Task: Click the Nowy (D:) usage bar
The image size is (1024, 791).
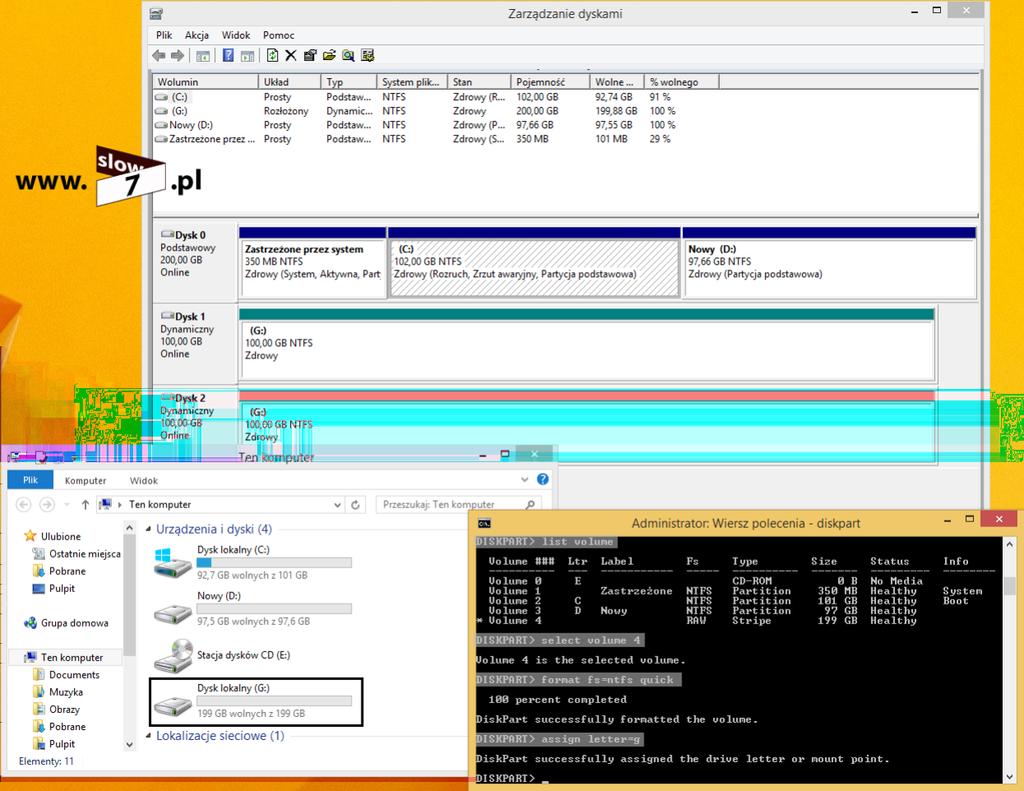Action: click(274, 609)
